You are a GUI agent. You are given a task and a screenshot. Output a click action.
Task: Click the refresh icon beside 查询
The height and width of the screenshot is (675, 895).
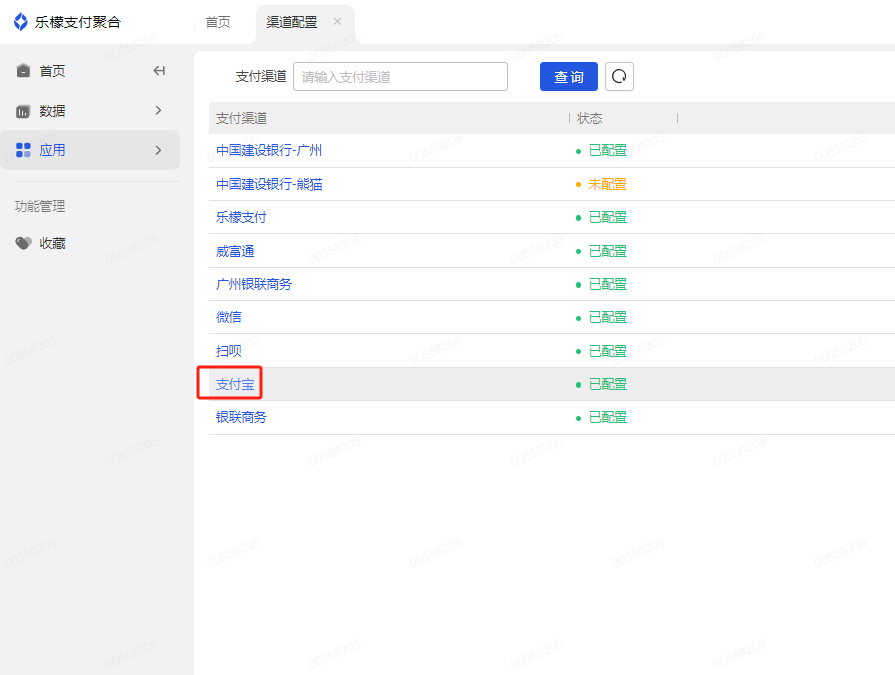pos(619,76)
